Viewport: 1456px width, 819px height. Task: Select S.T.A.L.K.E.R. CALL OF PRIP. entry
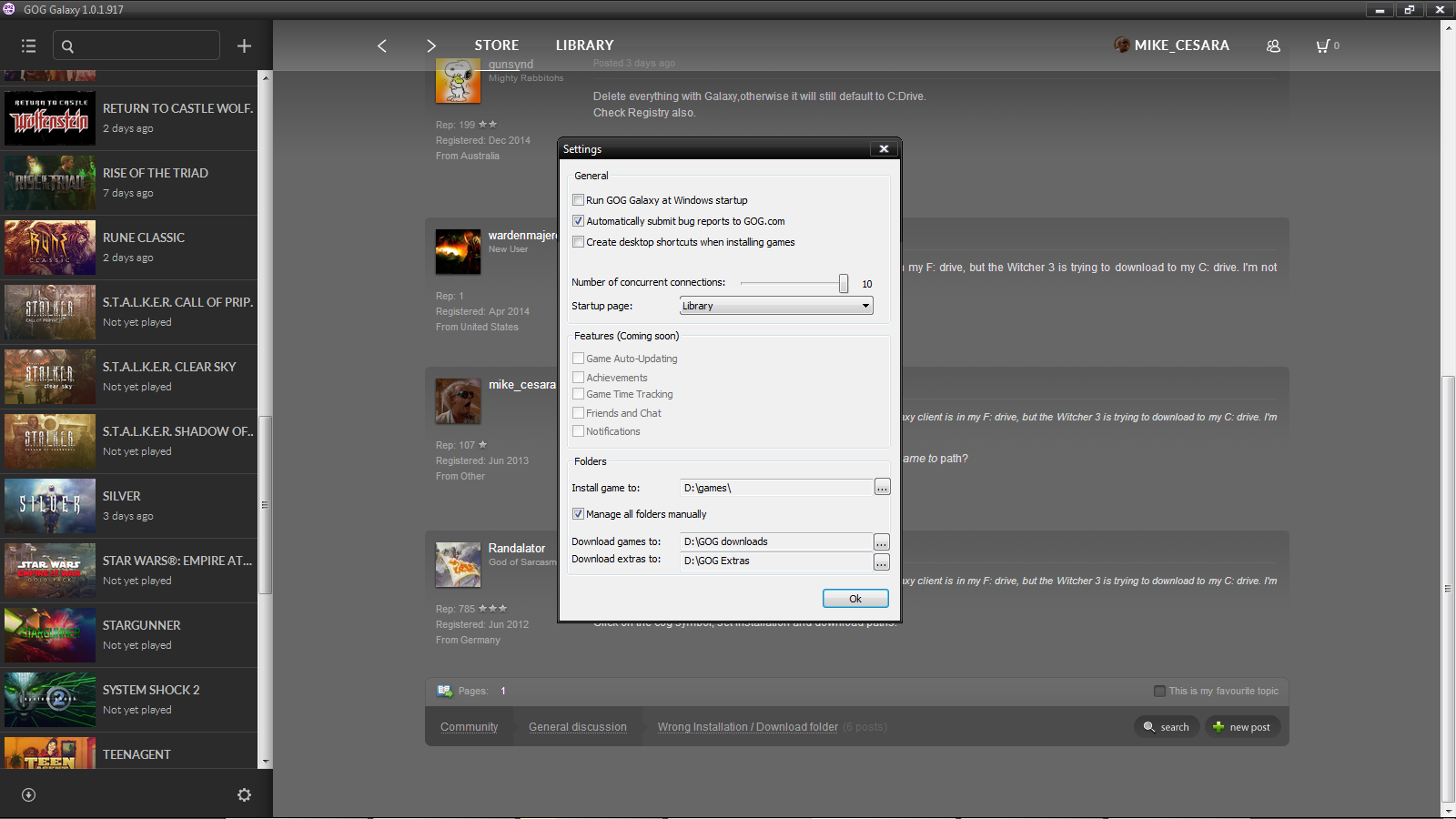tap(129, 312)
